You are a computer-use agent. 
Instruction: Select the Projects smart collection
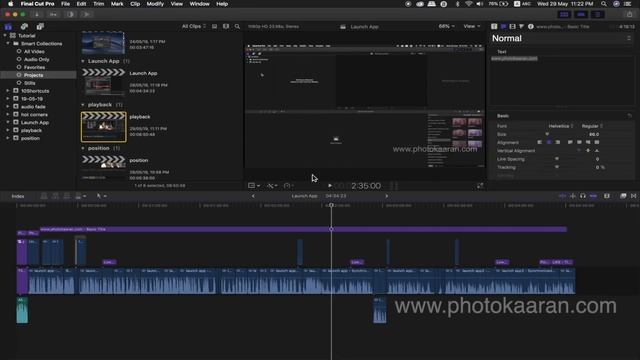[38, 75]
